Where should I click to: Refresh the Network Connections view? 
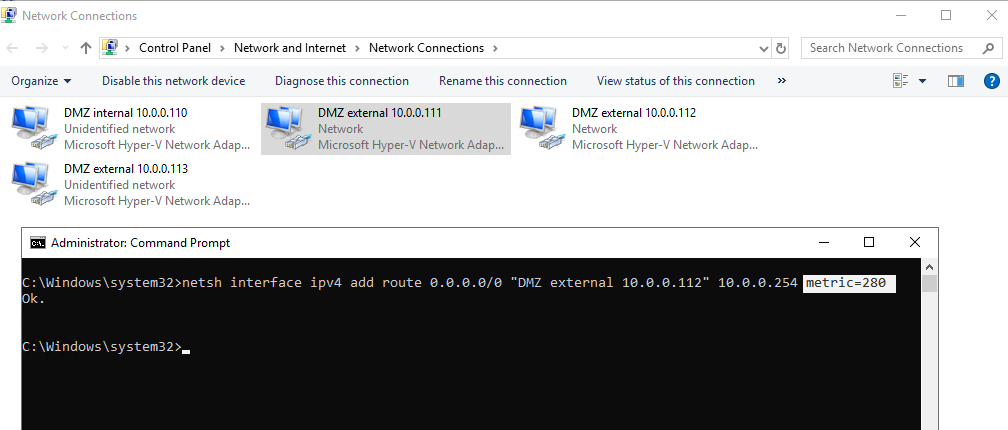(x=781, y=48)
